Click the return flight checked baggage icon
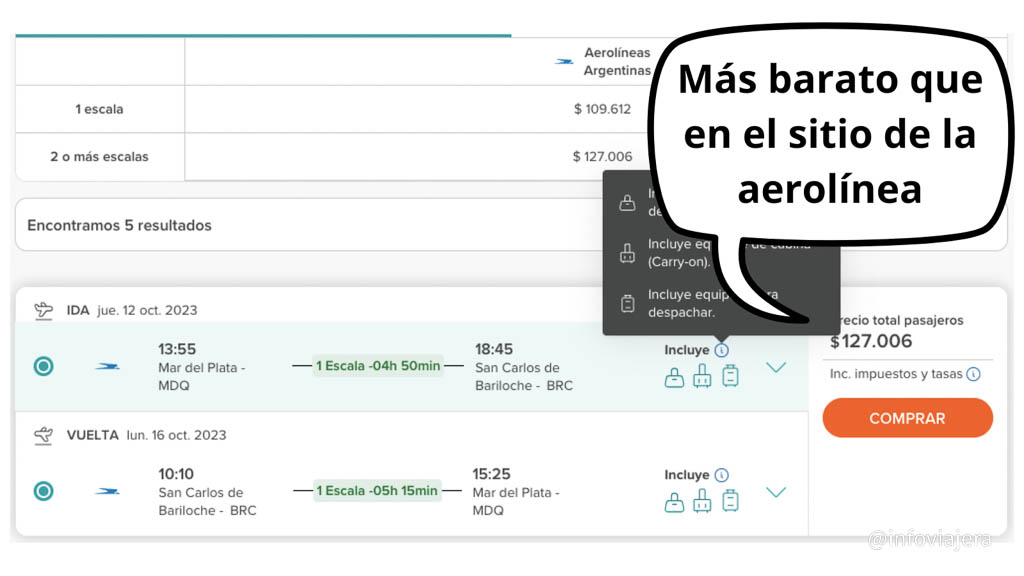Viewport: 1024px width, 576px height. (x=730, y=501)
